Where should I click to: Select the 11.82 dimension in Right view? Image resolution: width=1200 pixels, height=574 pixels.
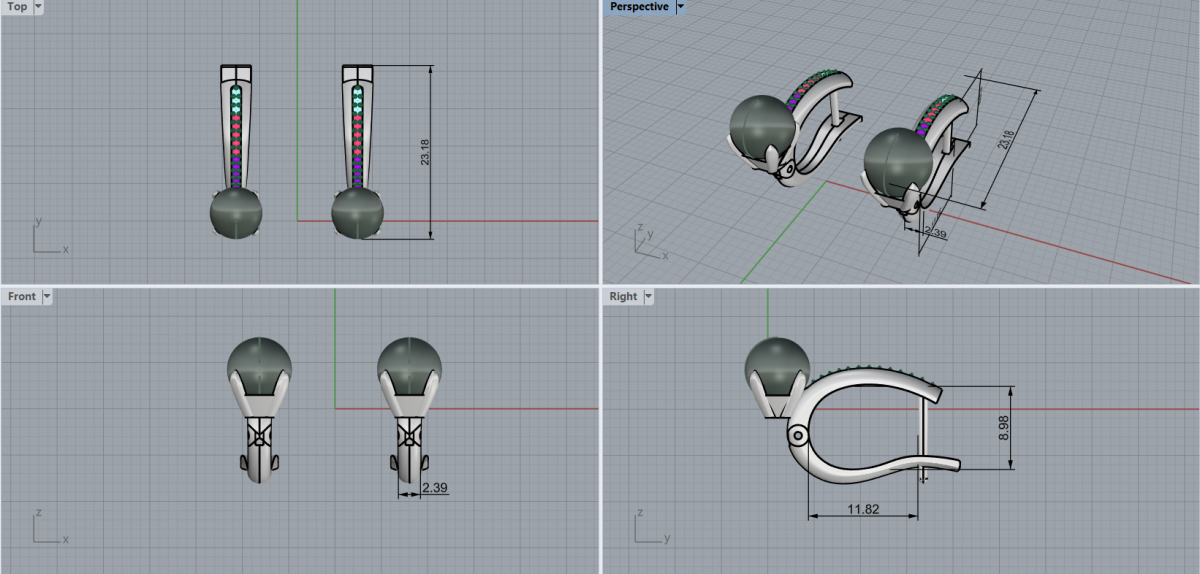(862, 509)
